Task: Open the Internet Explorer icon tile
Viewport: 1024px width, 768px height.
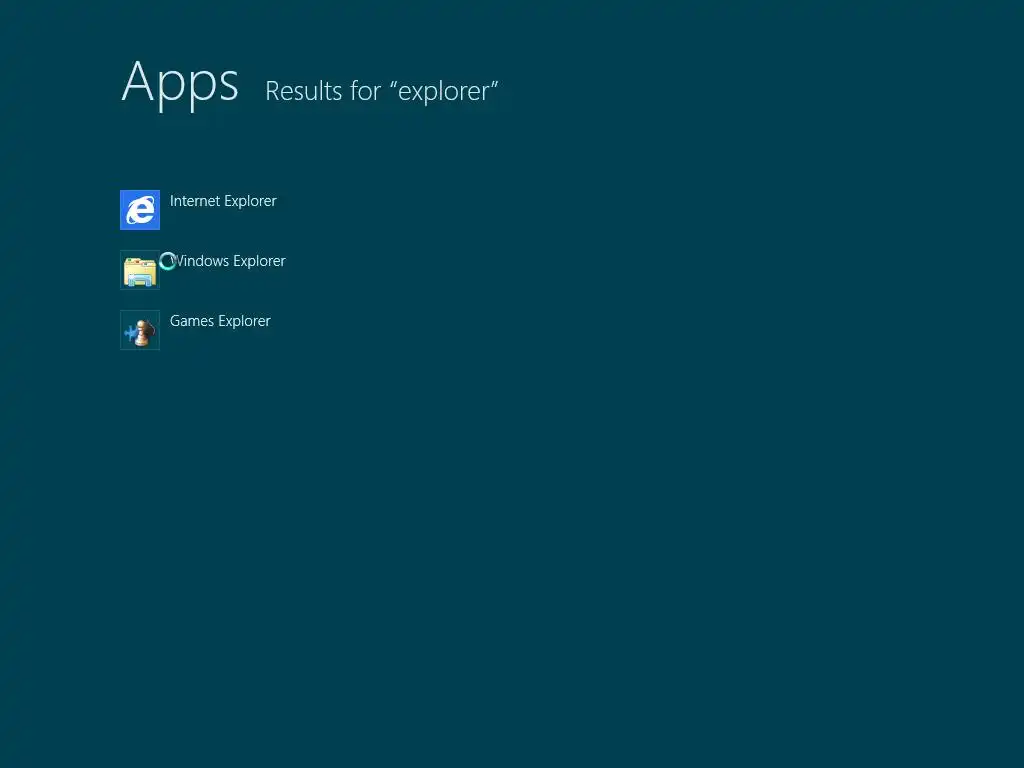Action: point(140,210)
